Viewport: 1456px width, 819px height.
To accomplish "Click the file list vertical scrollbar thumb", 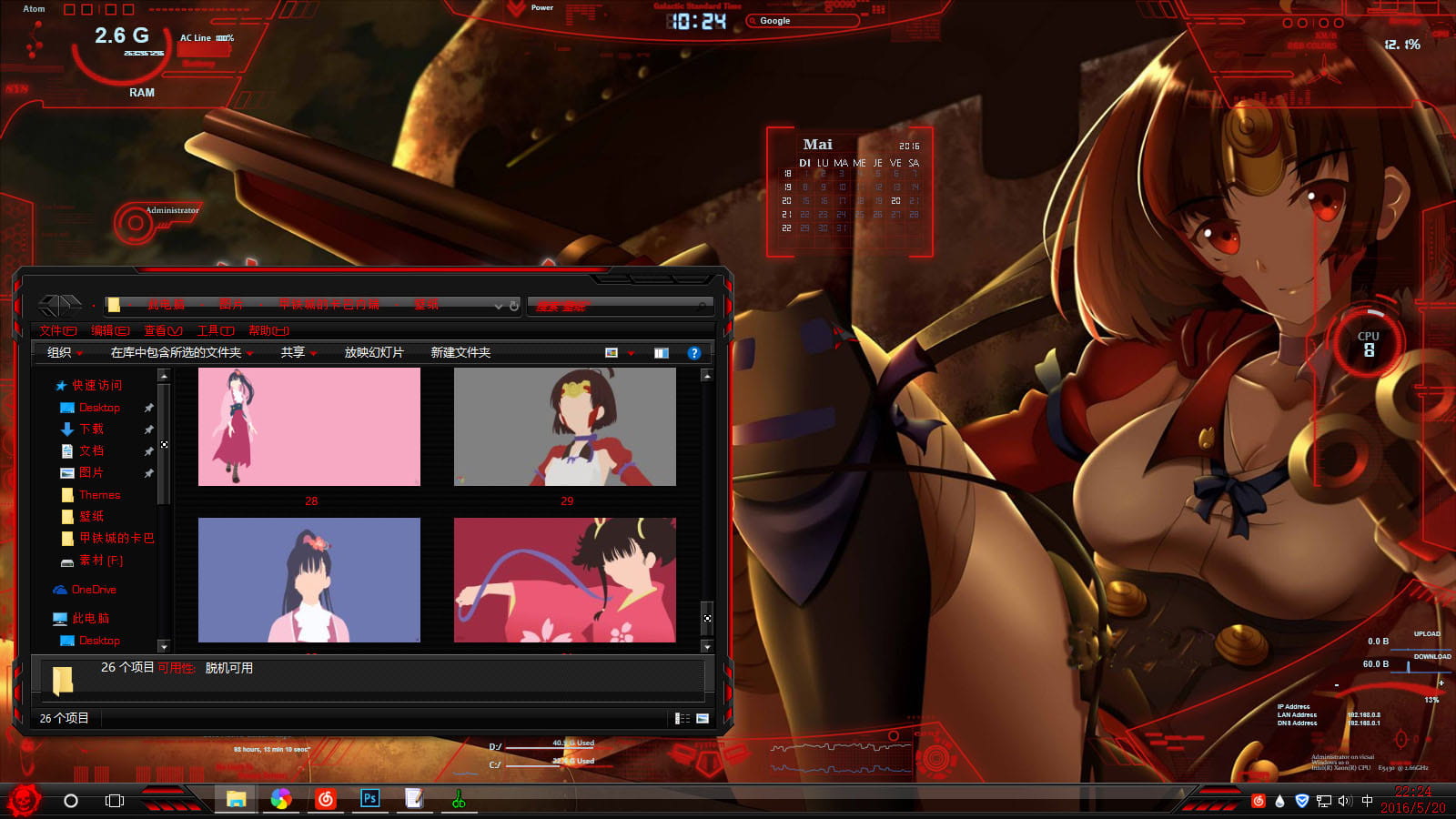I will (707, 618).
